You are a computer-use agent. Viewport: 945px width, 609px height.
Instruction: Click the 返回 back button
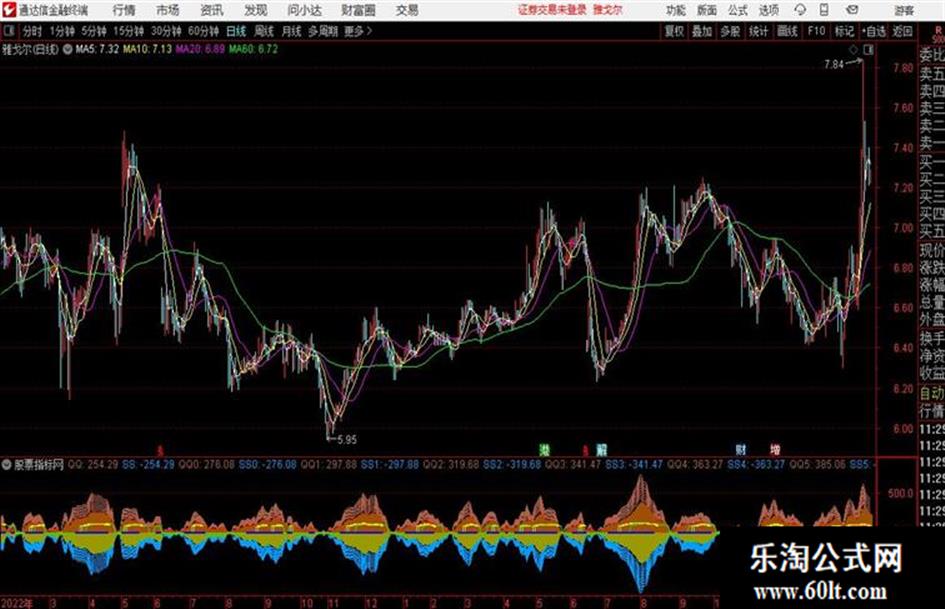[x=903, y=31]
